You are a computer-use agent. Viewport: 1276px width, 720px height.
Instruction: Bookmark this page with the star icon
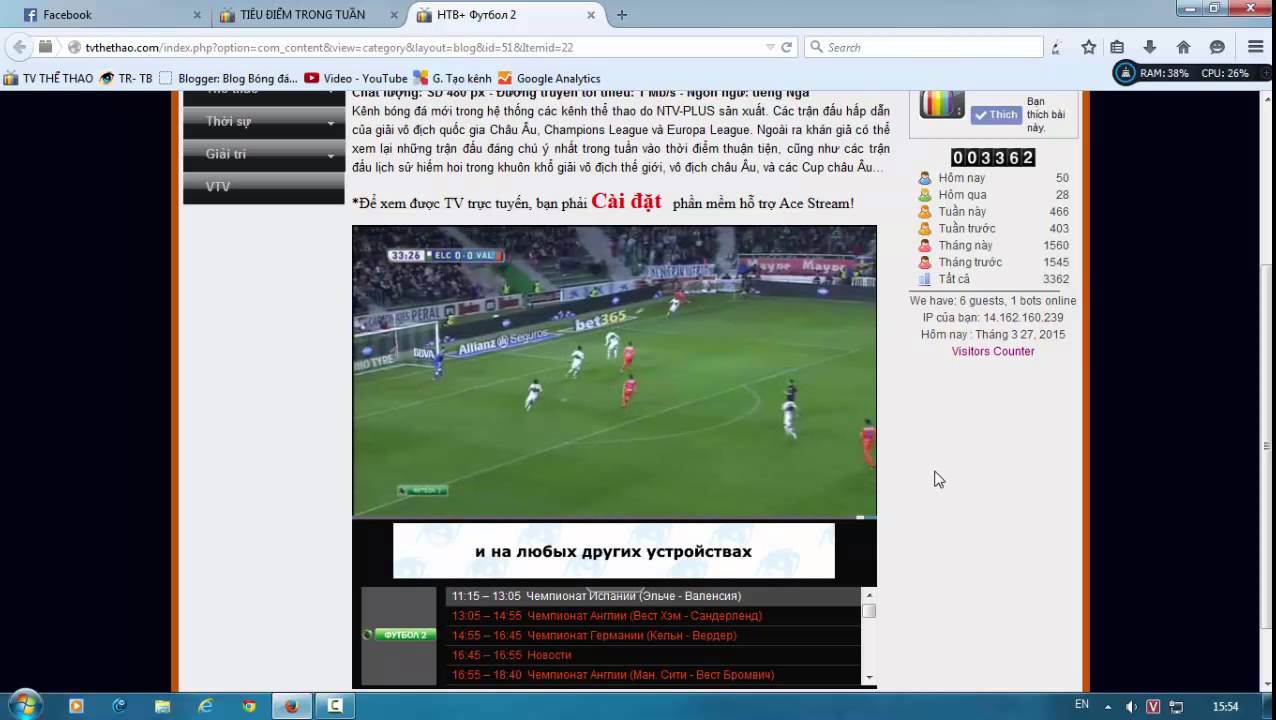pos(1089,47)
